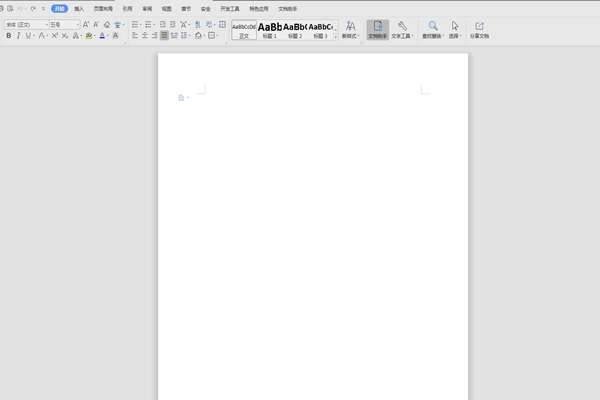The width and height of the screenshot is (600, 400).
Task: Open the Share Document (分享文档) icon
Action: click(x=479, y=26)
